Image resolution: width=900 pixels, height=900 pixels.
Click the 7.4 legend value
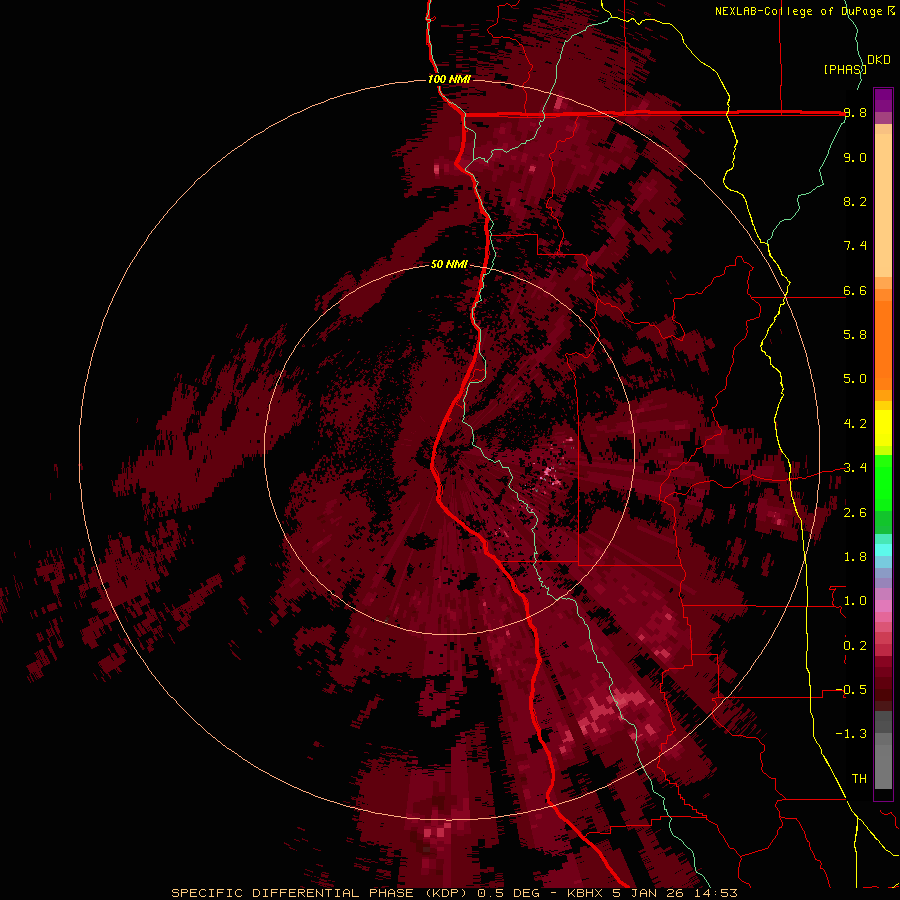tap(855, 246)
